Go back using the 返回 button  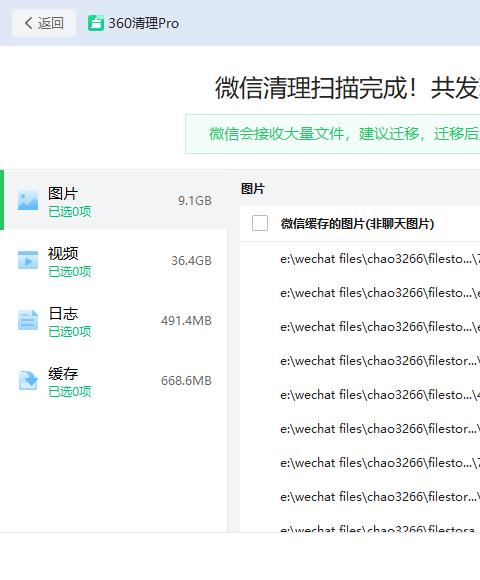coord(44,23)
